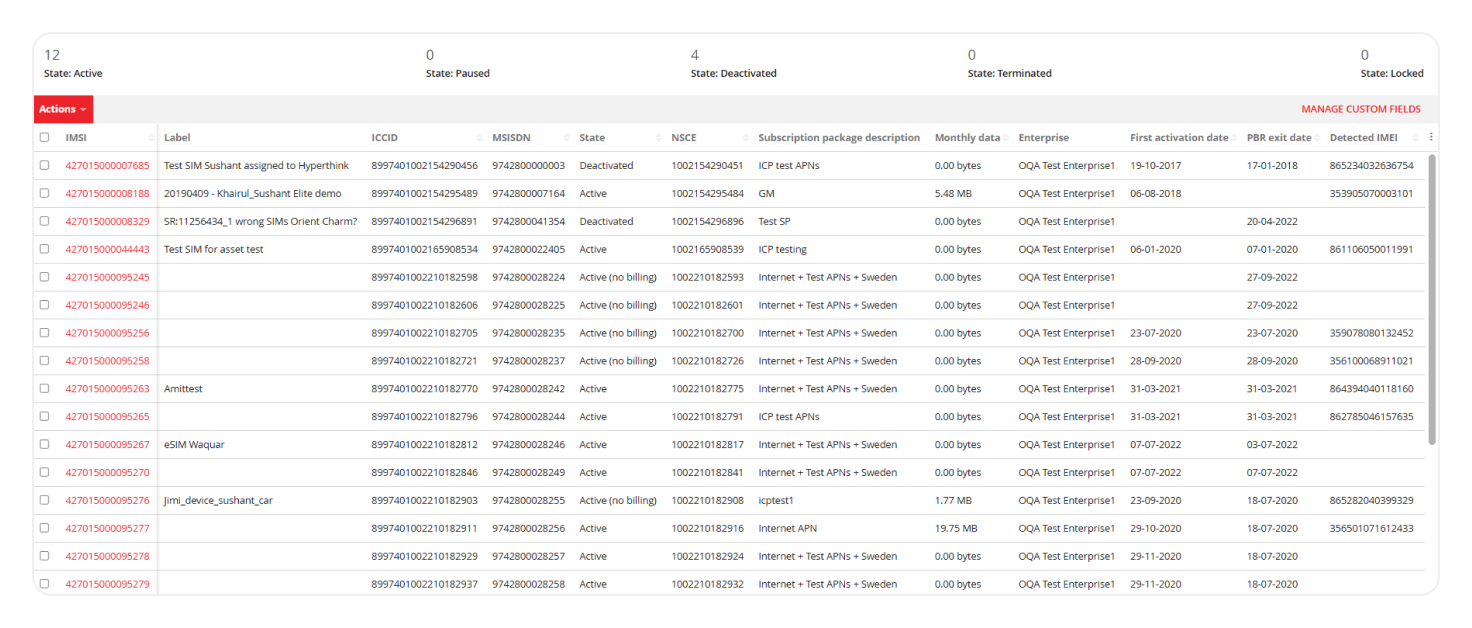Click the sort arrows on the NSCE column
Screen dimensions: 1472x628
coord(746,138)
